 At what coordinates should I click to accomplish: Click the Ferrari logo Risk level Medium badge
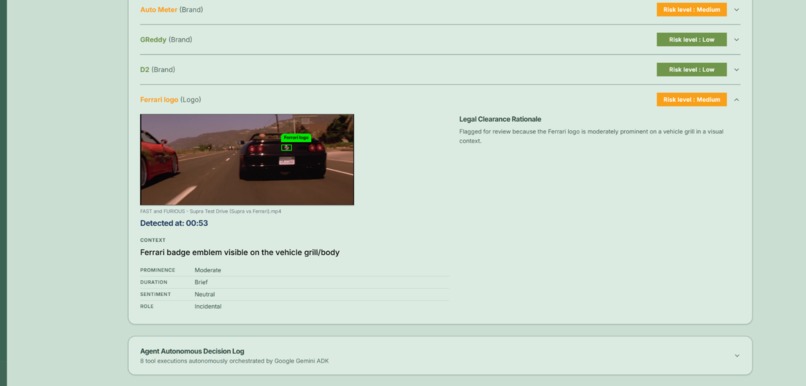click(x=691, y=100)
